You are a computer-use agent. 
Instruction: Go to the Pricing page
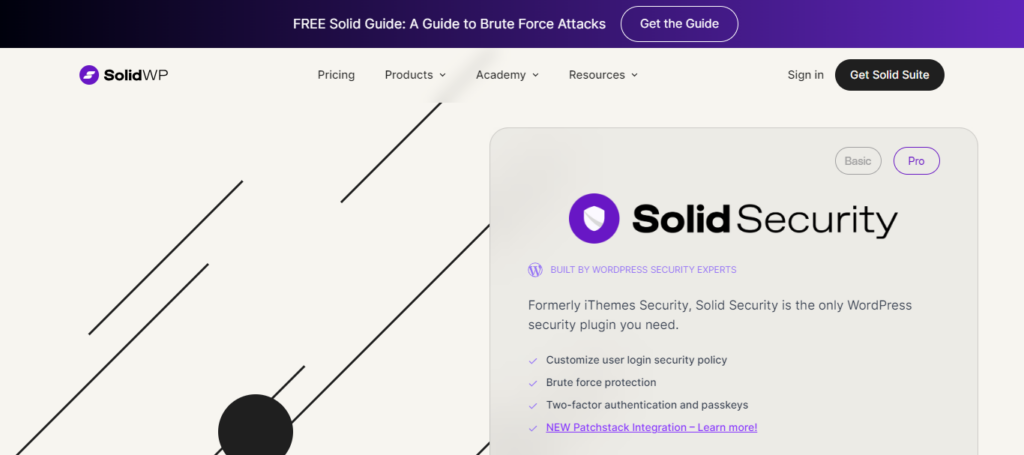(336, 75)
